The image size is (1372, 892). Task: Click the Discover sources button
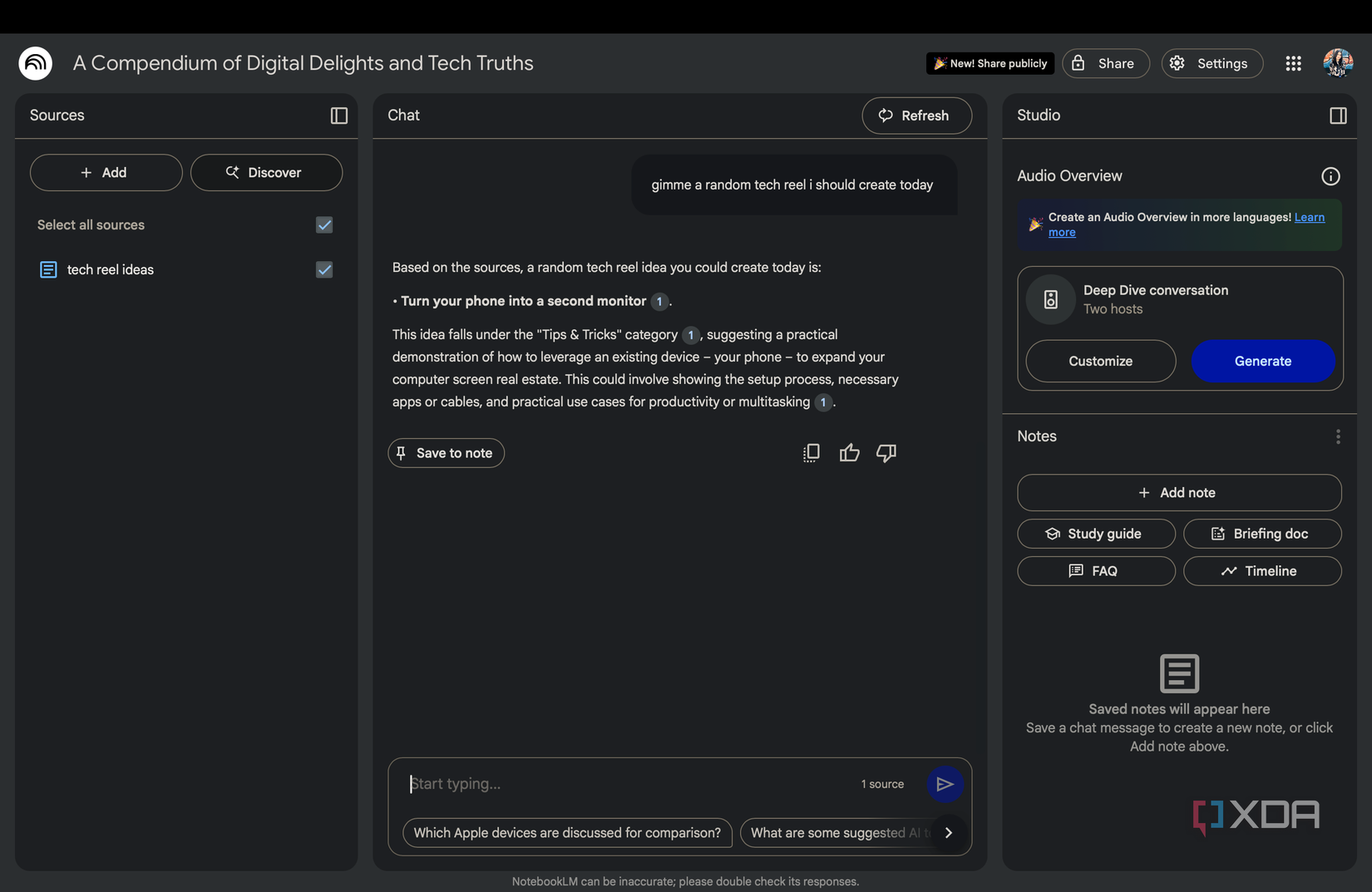tap(266, 172)
